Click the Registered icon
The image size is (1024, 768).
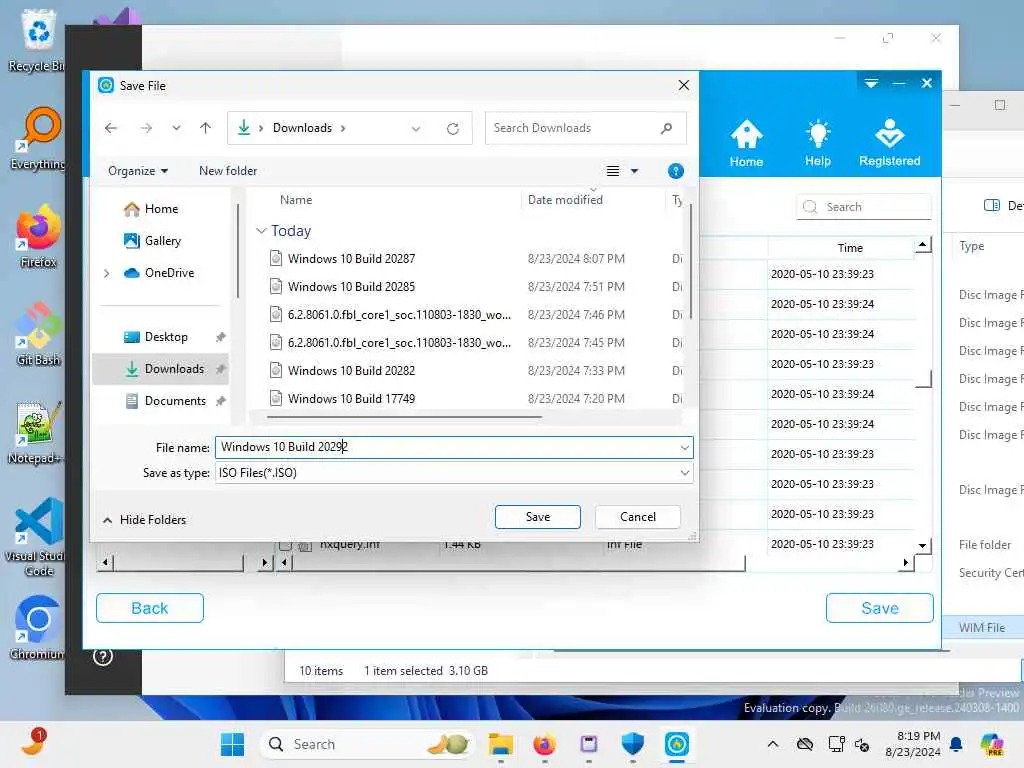click(x=889, y=144)
